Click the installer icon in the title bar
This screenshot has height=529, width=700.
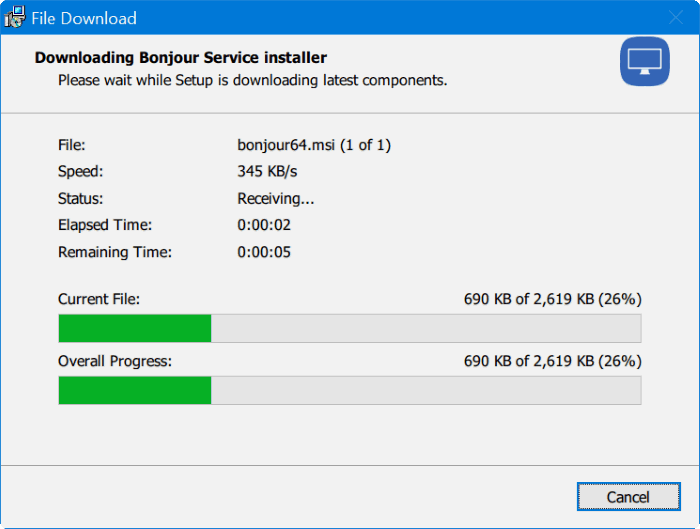pos(15,17)
